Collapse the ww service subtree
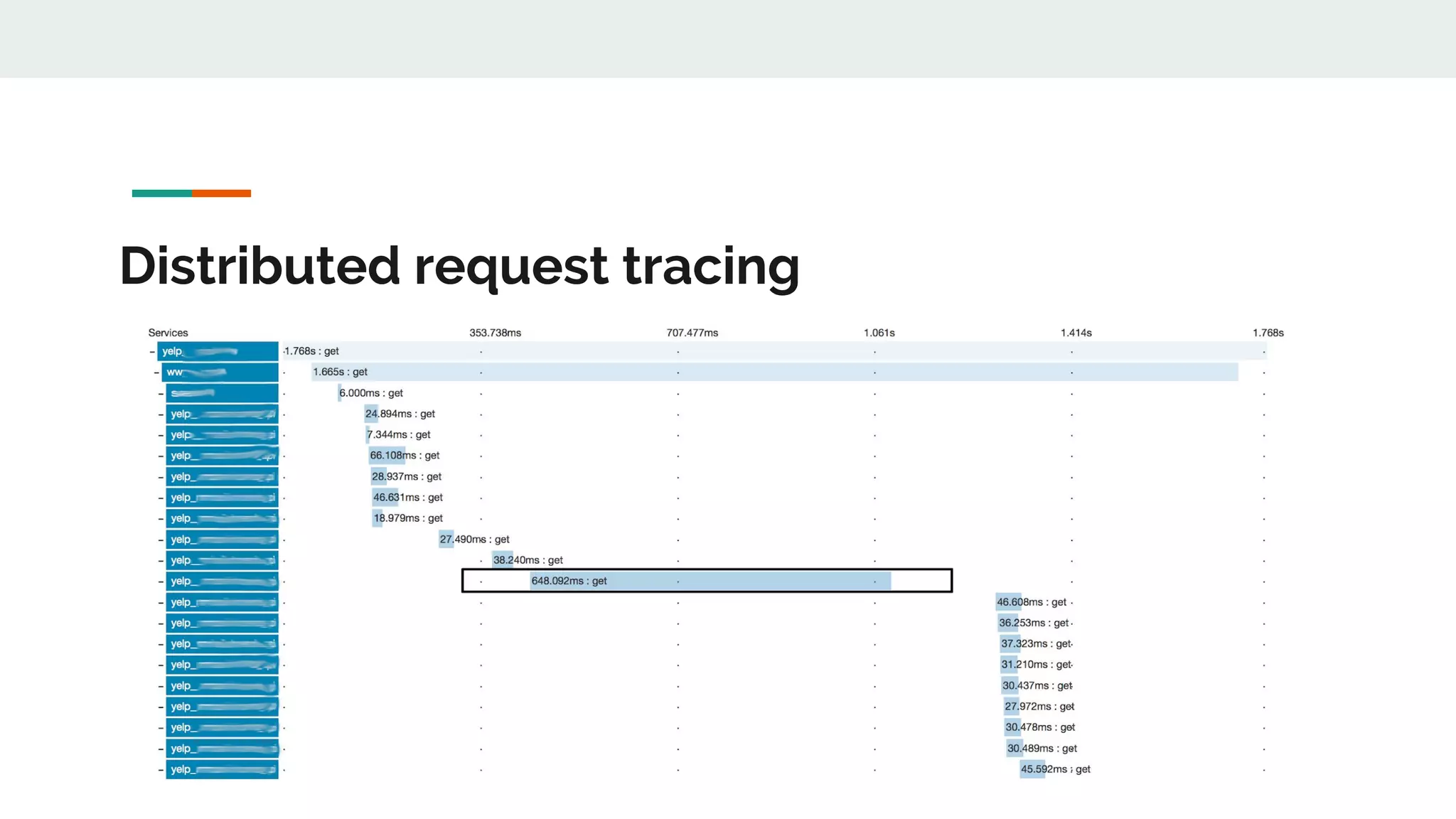 pos(156,373)
